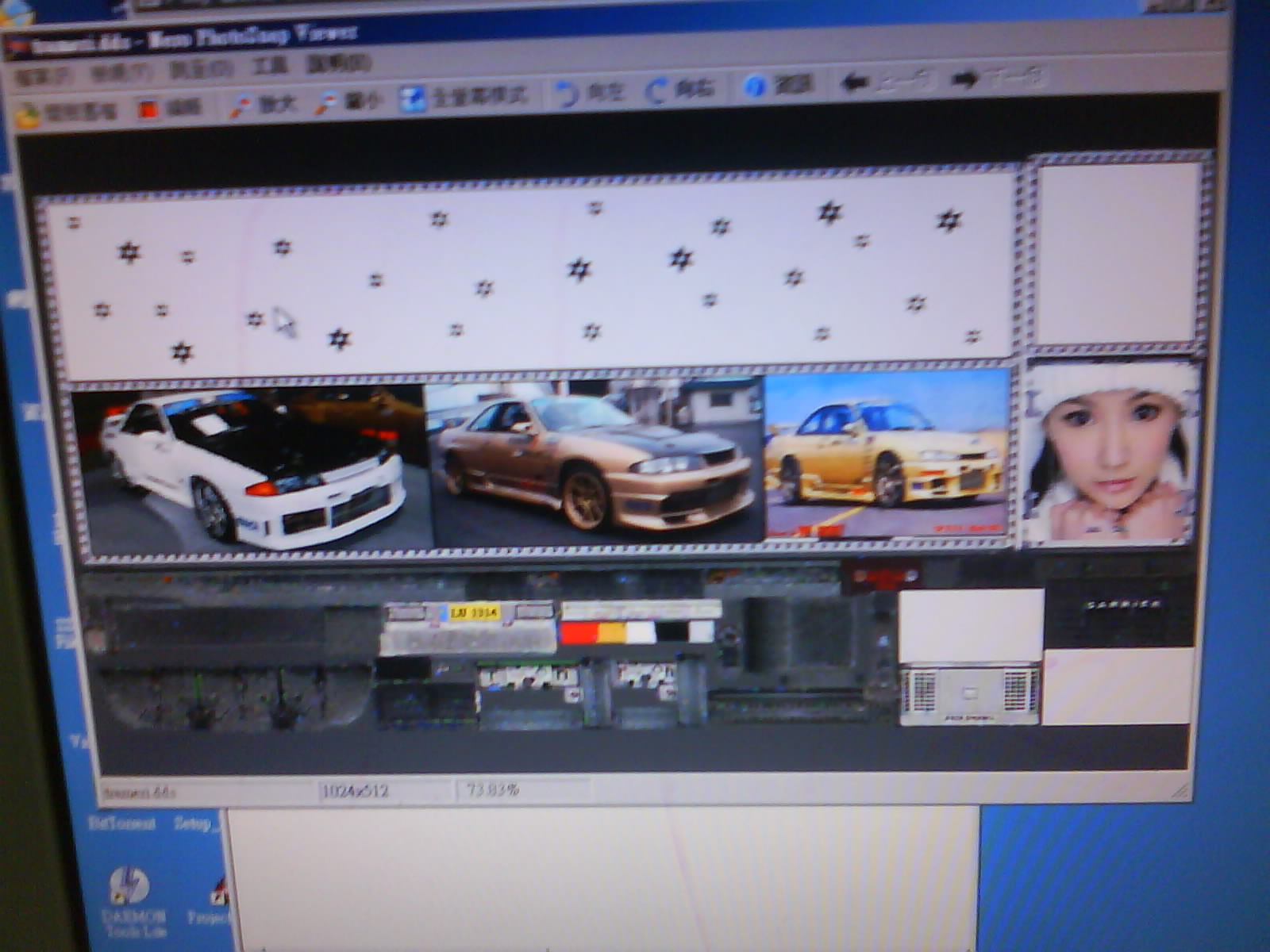Open the third menu in menu bar
The image size is (1270, 952).
coord(201,69)
